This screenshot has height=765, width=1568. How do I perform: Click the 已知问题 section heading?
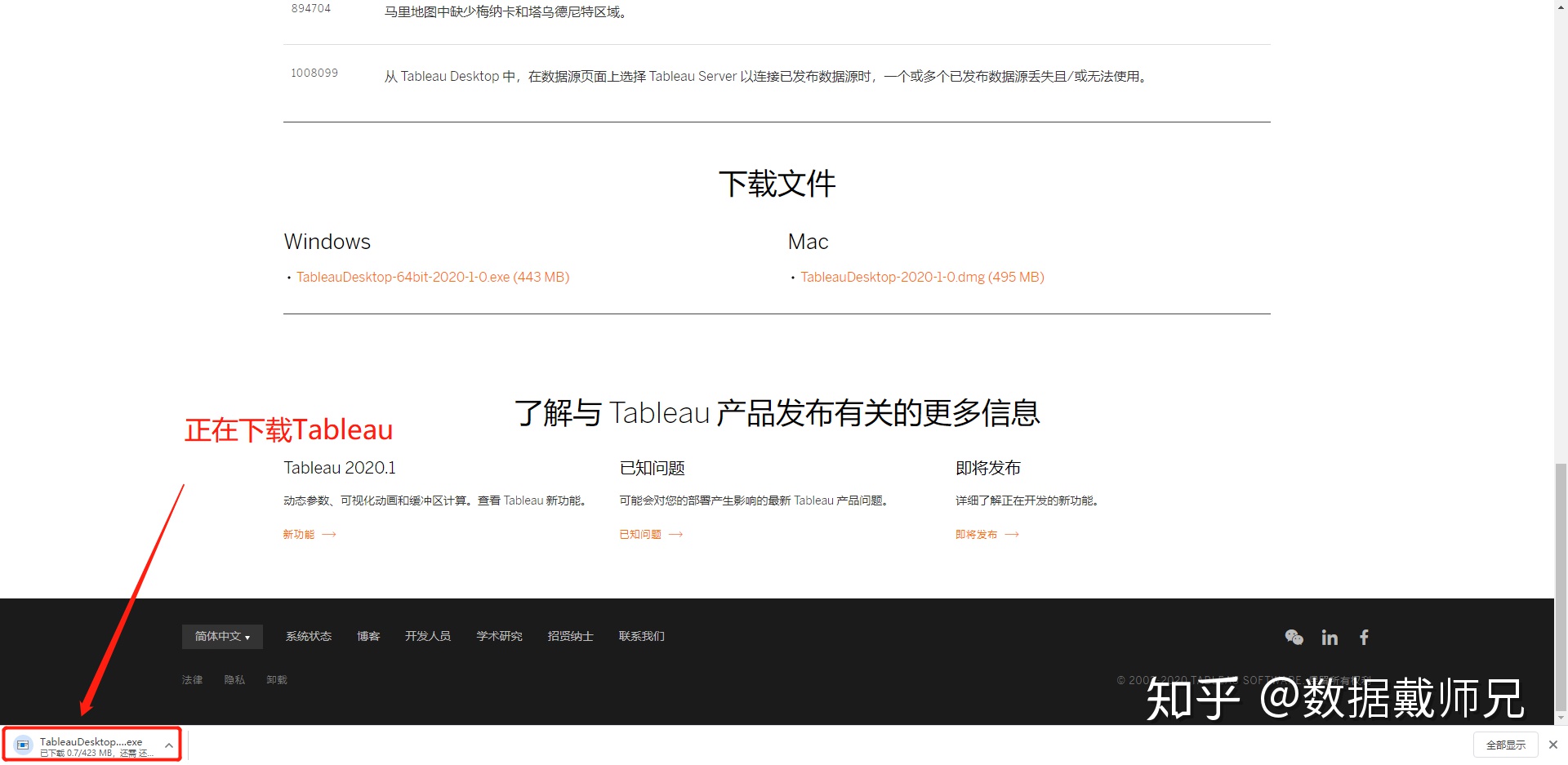pyautogui.click(x=652, y=468)
